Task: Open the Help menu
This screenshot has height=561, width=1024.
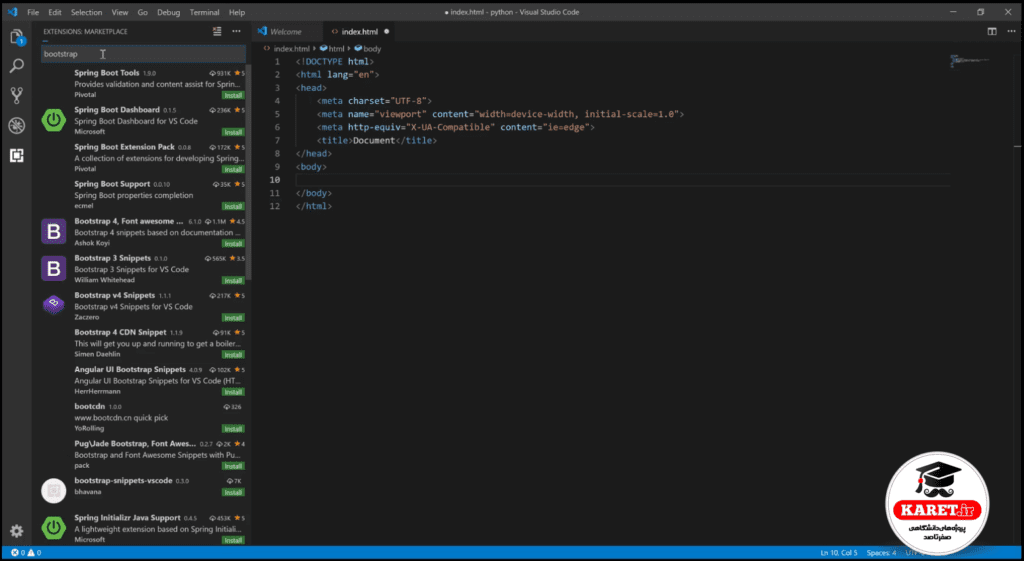Action: tap(237, 12)
